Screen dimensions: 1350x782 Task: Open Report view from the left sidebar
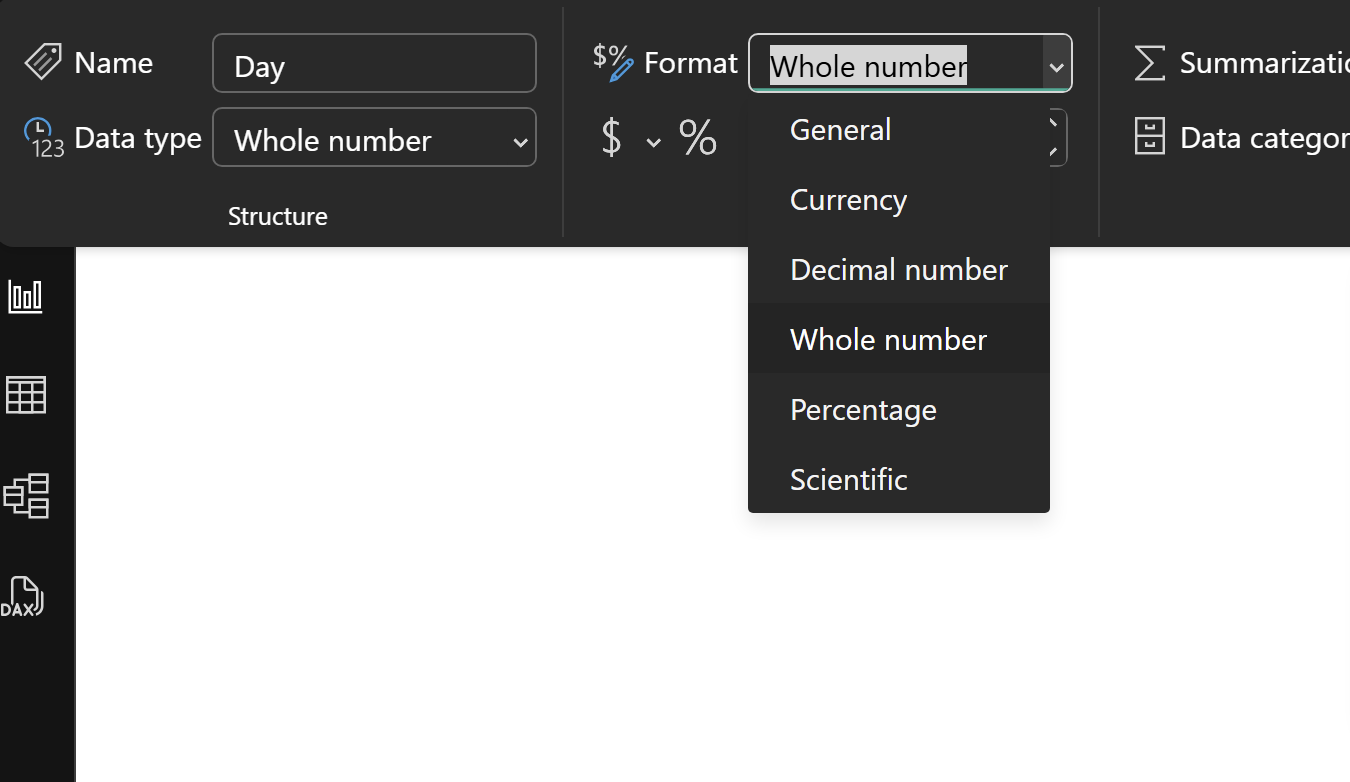pos(26,296)
